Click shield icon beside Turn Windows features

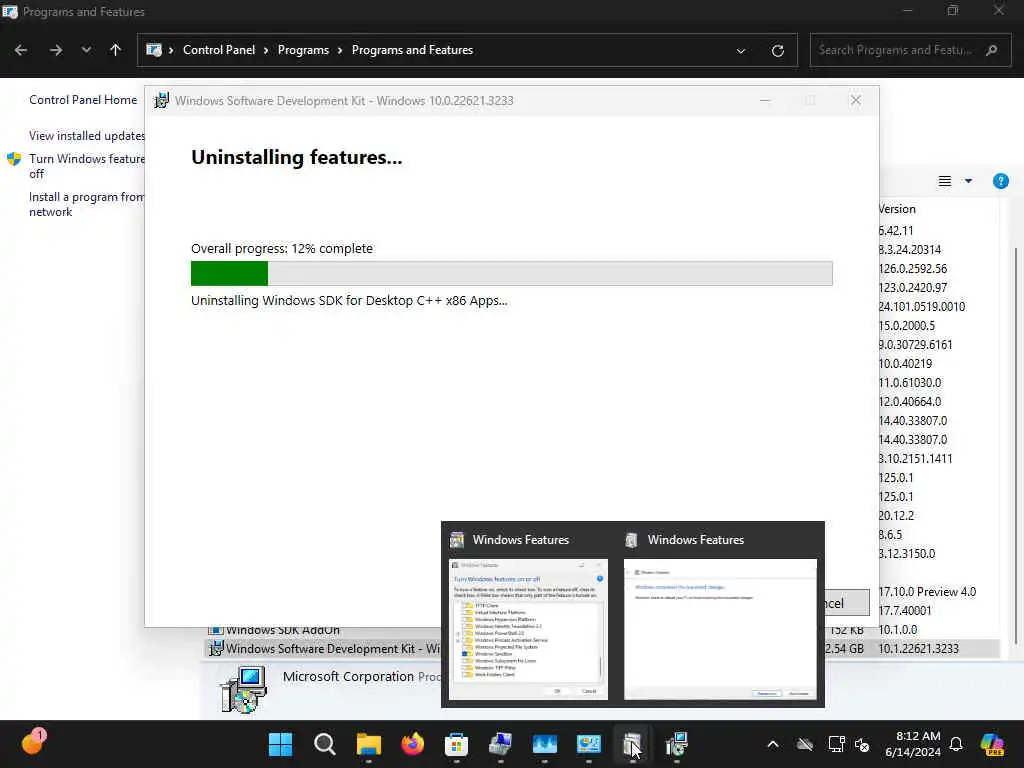[x=14, y=159]
